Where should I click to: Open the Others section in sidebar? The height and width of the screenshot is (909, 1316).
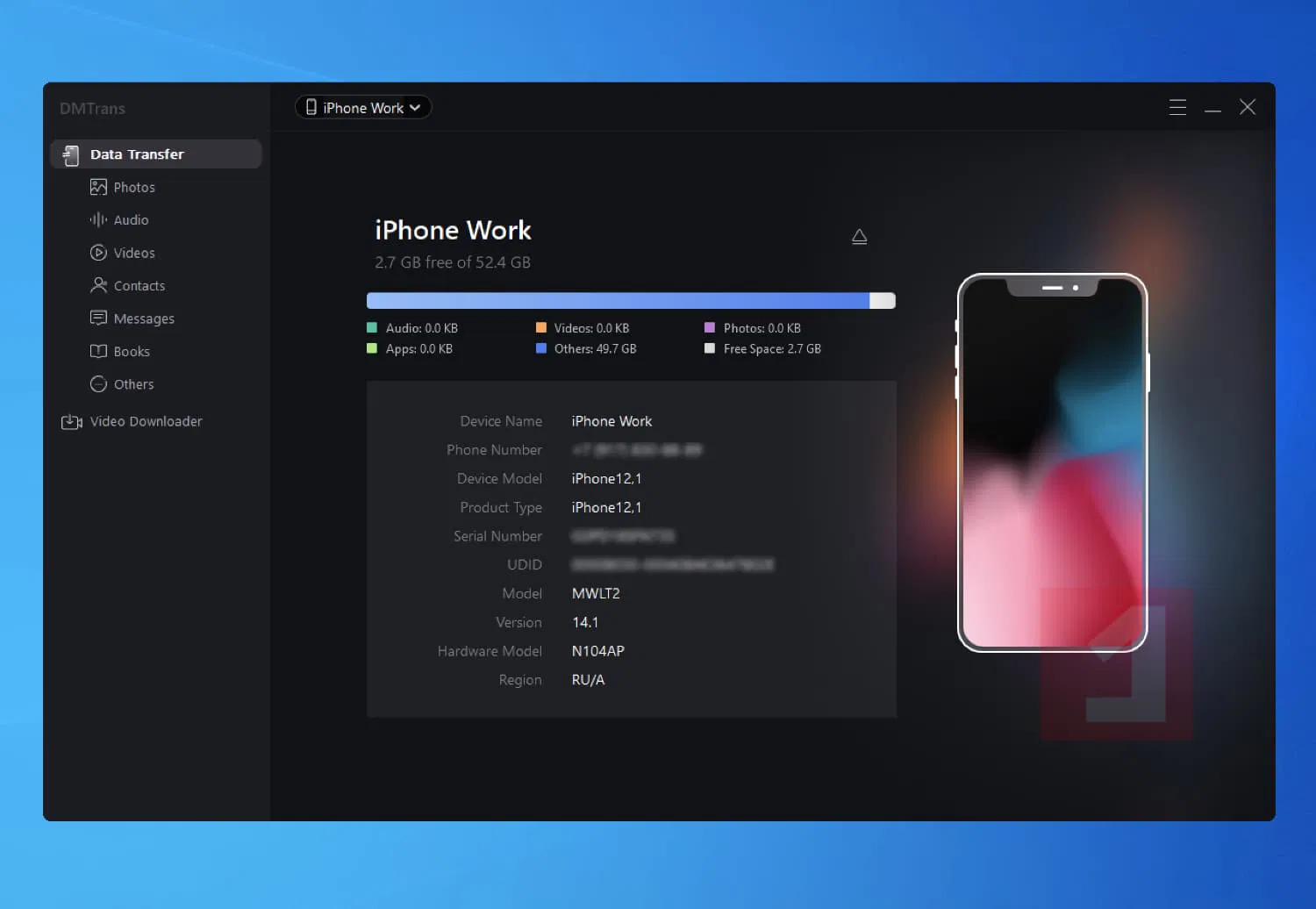133,384
